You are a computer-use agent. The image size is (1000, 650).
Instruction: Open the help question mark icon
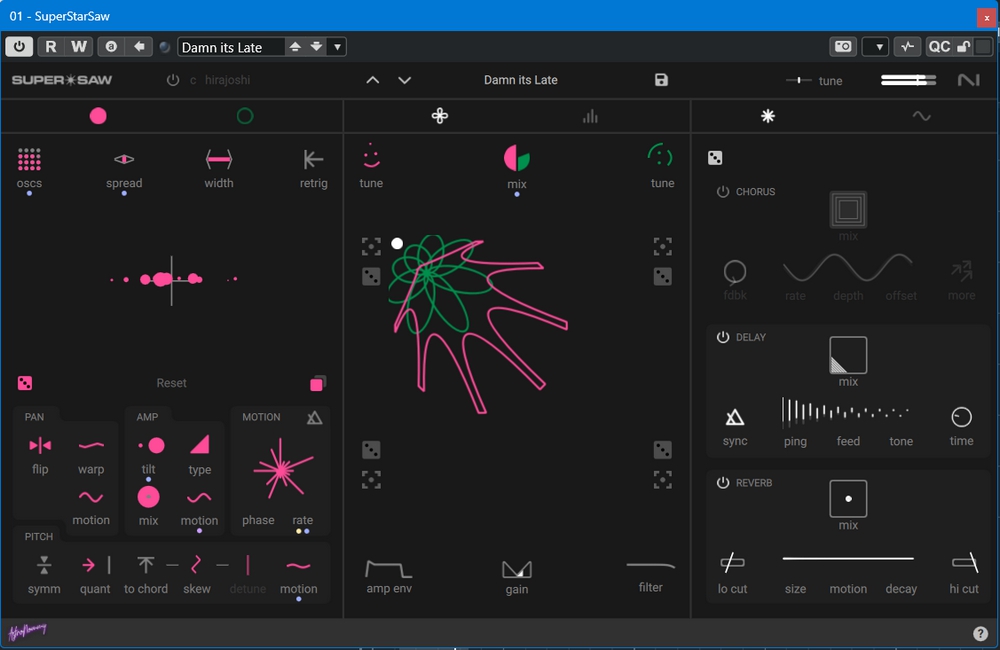click(x=980, y=633)
